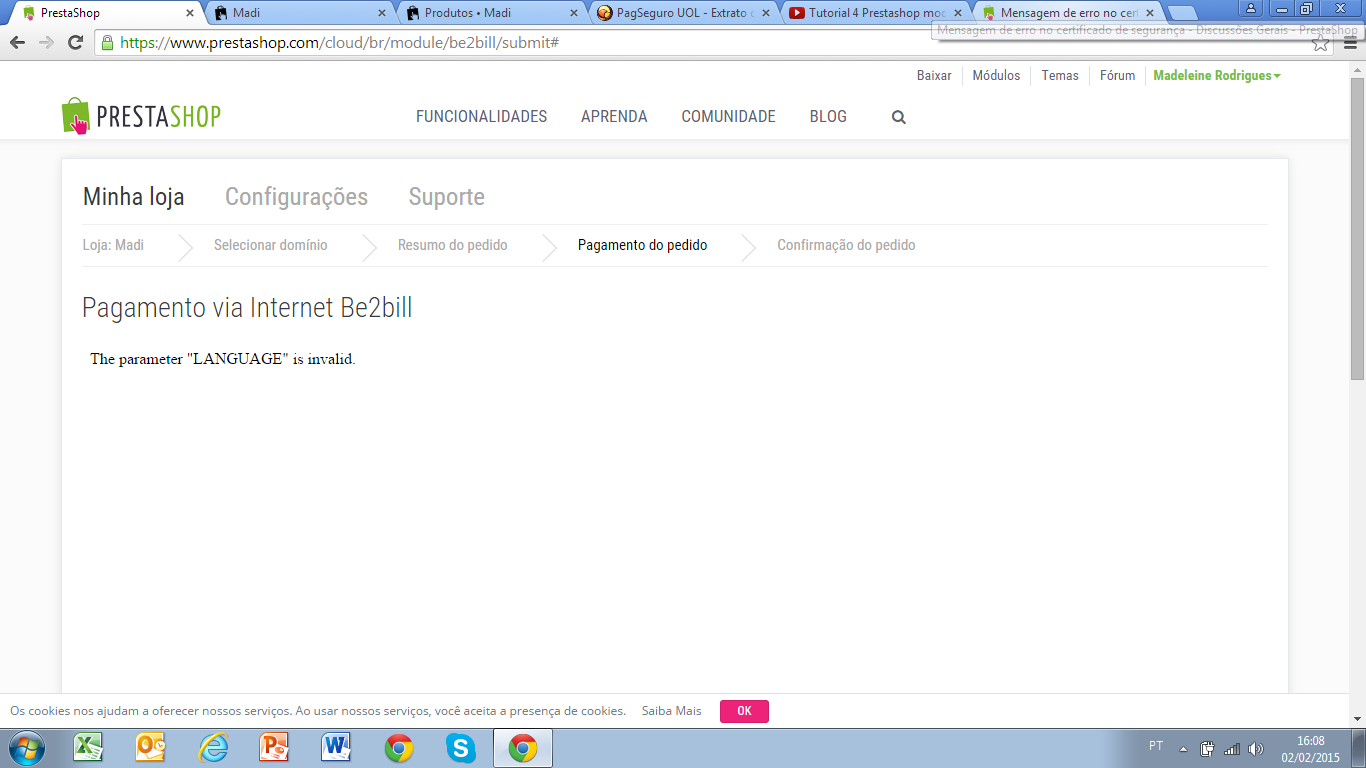1366x768 pixels.
Task: Show hidden tray icons arrow
Action: point(1184,748)
